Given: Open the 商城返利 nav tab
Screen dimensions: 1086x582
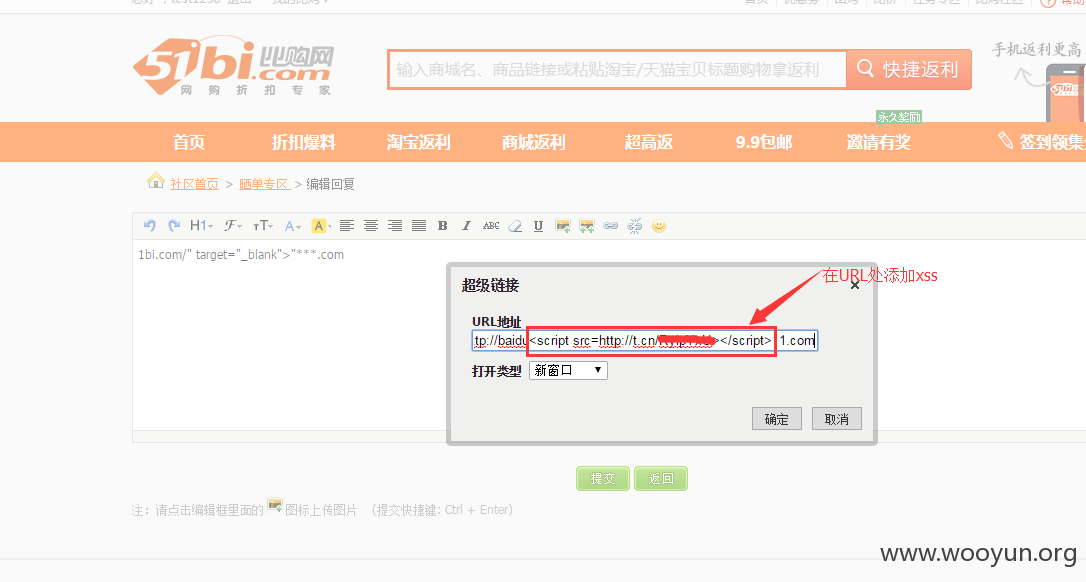Looking at the screenshot, I should 533,142.
